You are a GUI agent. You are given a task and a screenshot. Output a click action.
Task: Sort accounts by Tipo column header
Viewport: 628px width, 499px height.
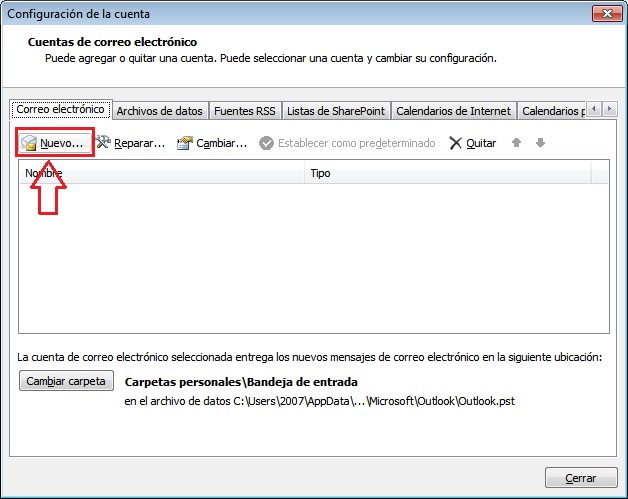click(448, 173)
